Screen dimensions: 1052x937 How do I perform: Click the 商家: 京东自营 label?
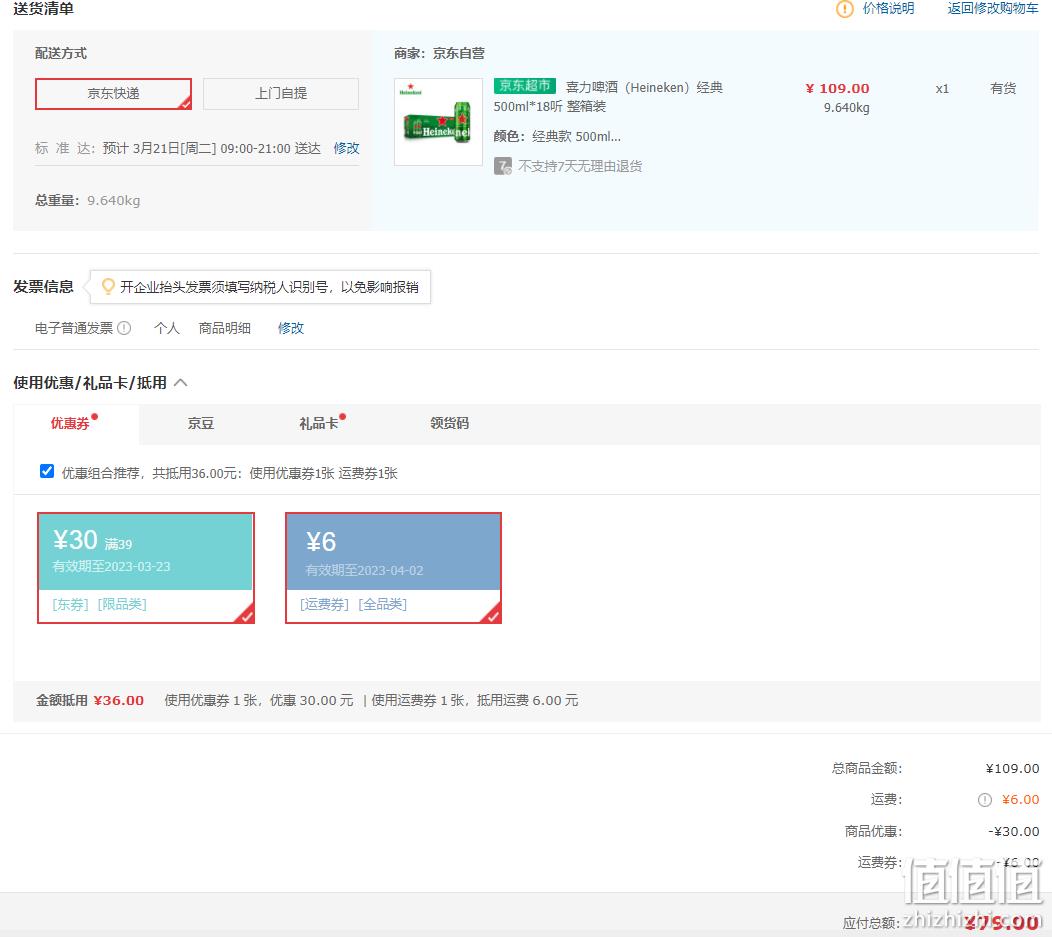pyautogui.click(x=439, y=53)
